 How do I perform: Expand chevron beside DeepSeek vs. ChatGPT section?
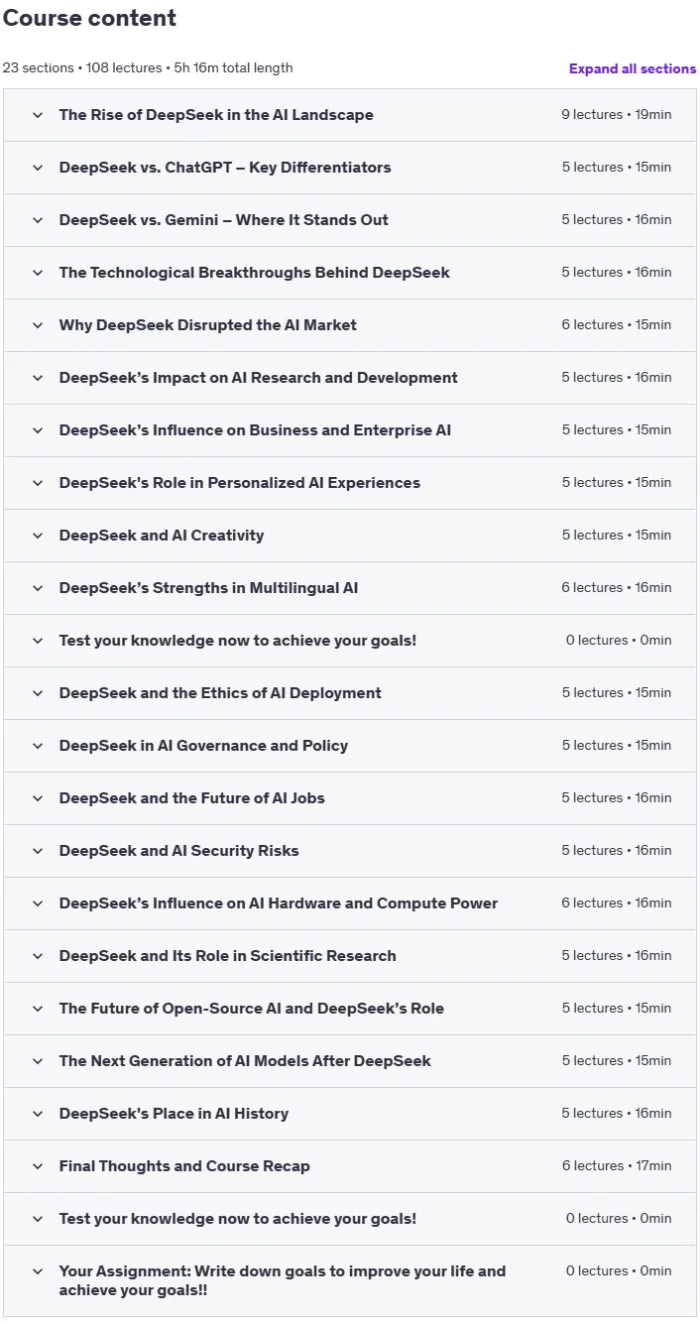click(38, 167)
